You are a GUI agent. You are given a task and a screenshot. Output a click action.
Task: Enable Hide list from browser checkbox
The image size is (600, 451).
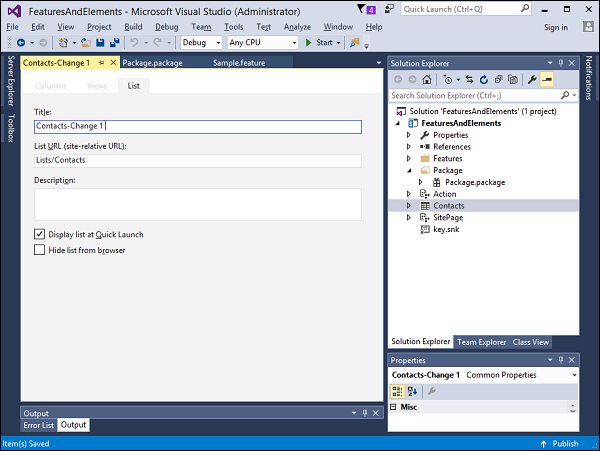[40, 250]
